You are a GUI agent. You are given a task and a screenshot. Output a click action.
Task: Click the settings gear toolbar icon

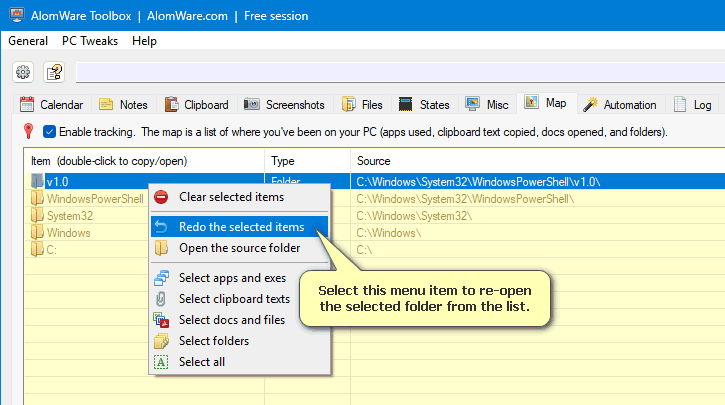coord(24,72)
